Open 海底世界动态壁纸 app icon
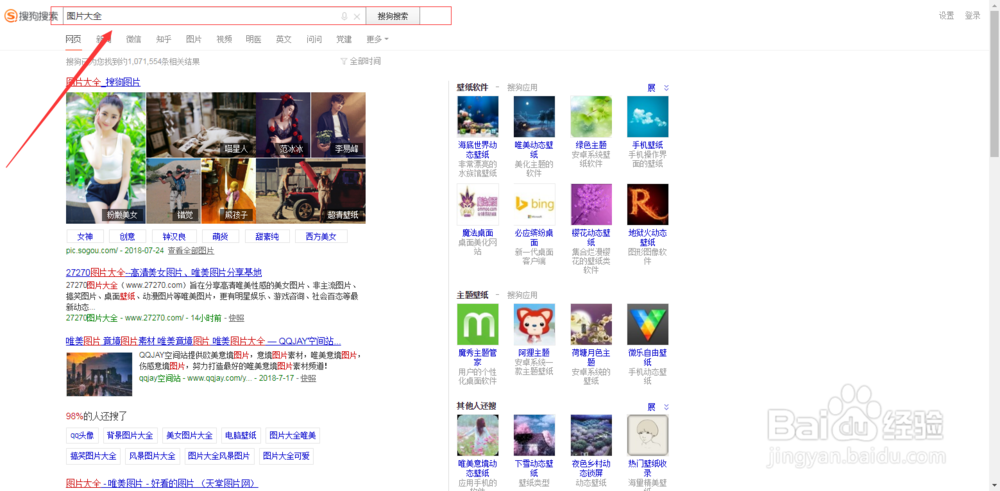Image resolution: width=1000 pixels, height=491 pixels. coord(478,117)
